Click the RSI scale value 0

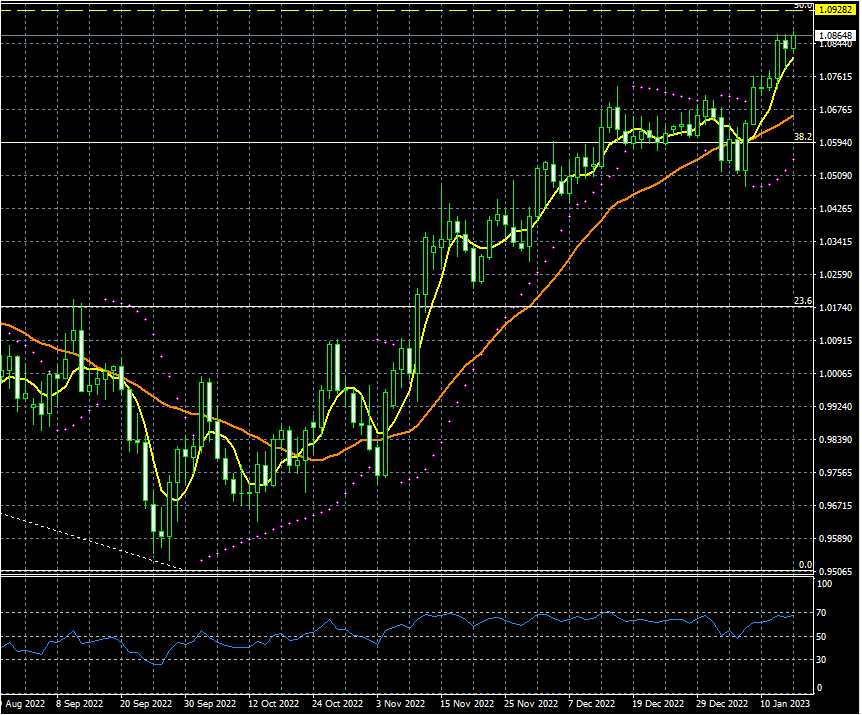click(820, 688)
